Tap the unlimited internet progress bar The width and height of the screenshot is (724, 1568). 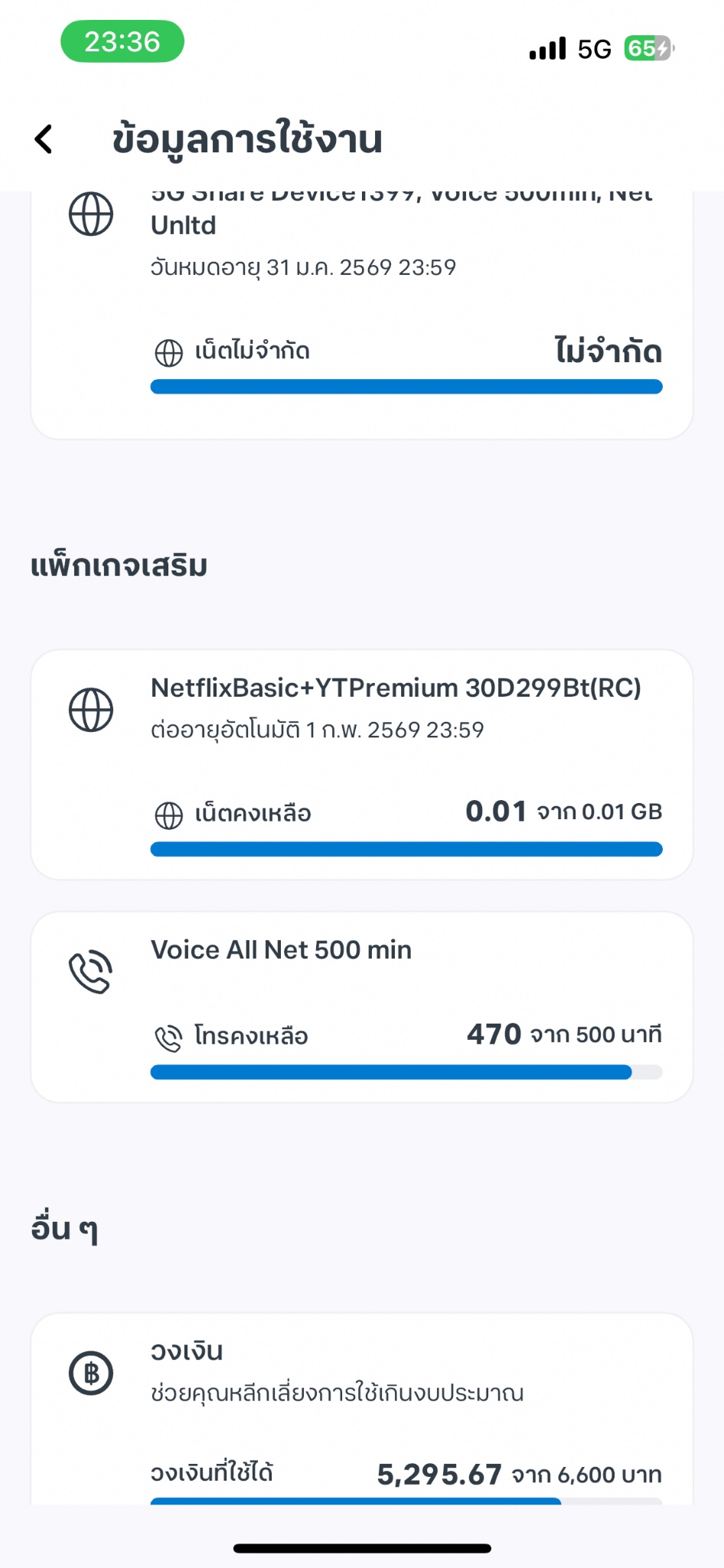[x=406, y=387]
